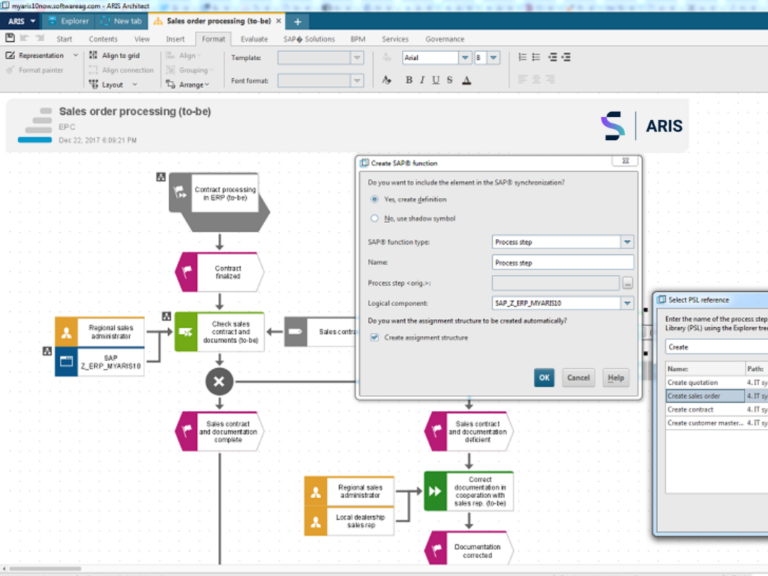Open the Governance ribbon tab
The image size is (768, 576).
pos(445,39)
